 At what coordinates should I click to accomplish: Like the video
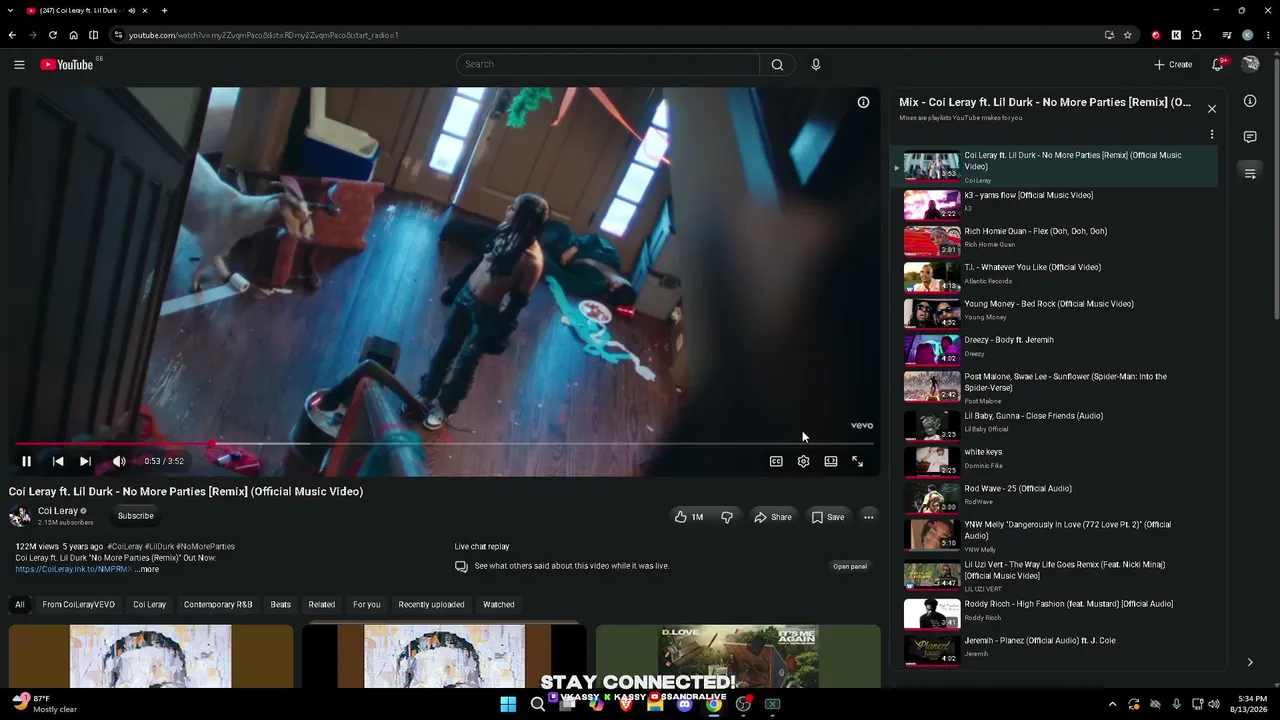[688, 517]
